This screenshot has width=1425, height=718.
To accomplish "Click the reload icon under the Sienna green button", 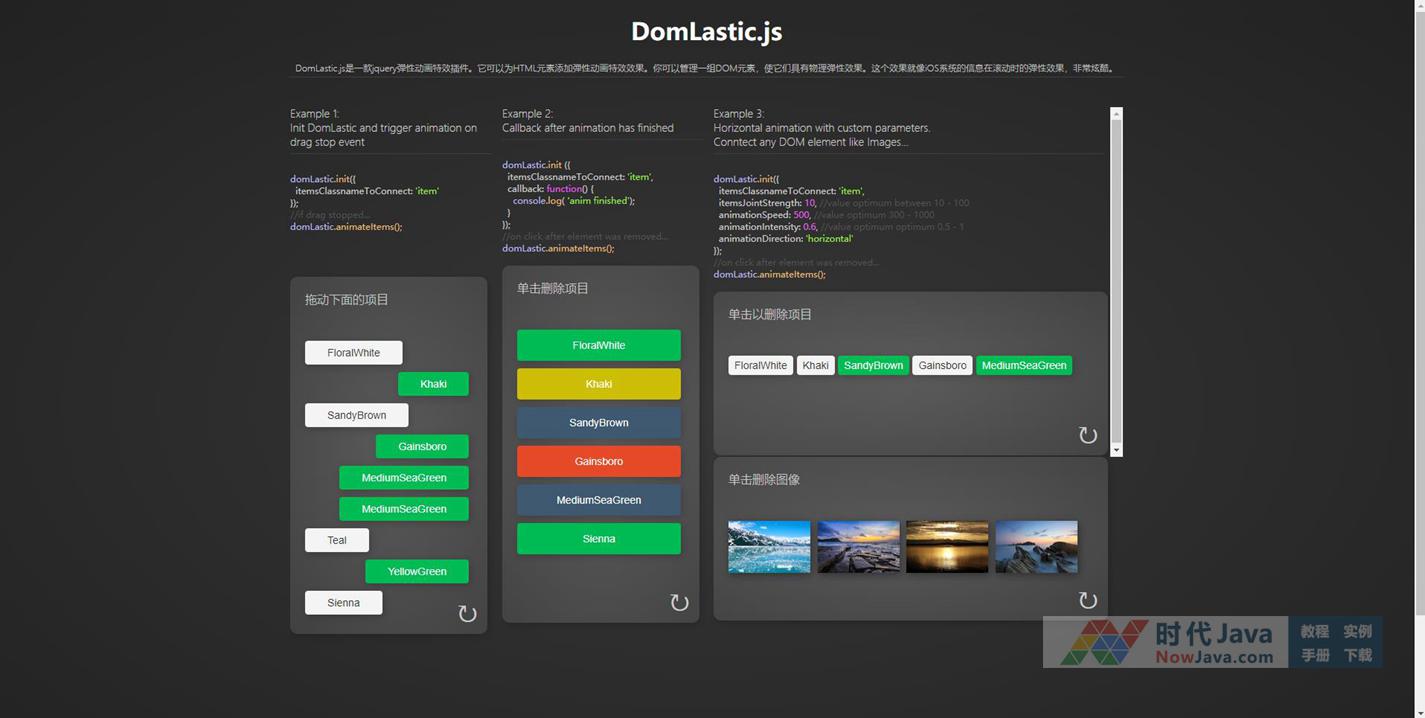I will coord(679,602).
